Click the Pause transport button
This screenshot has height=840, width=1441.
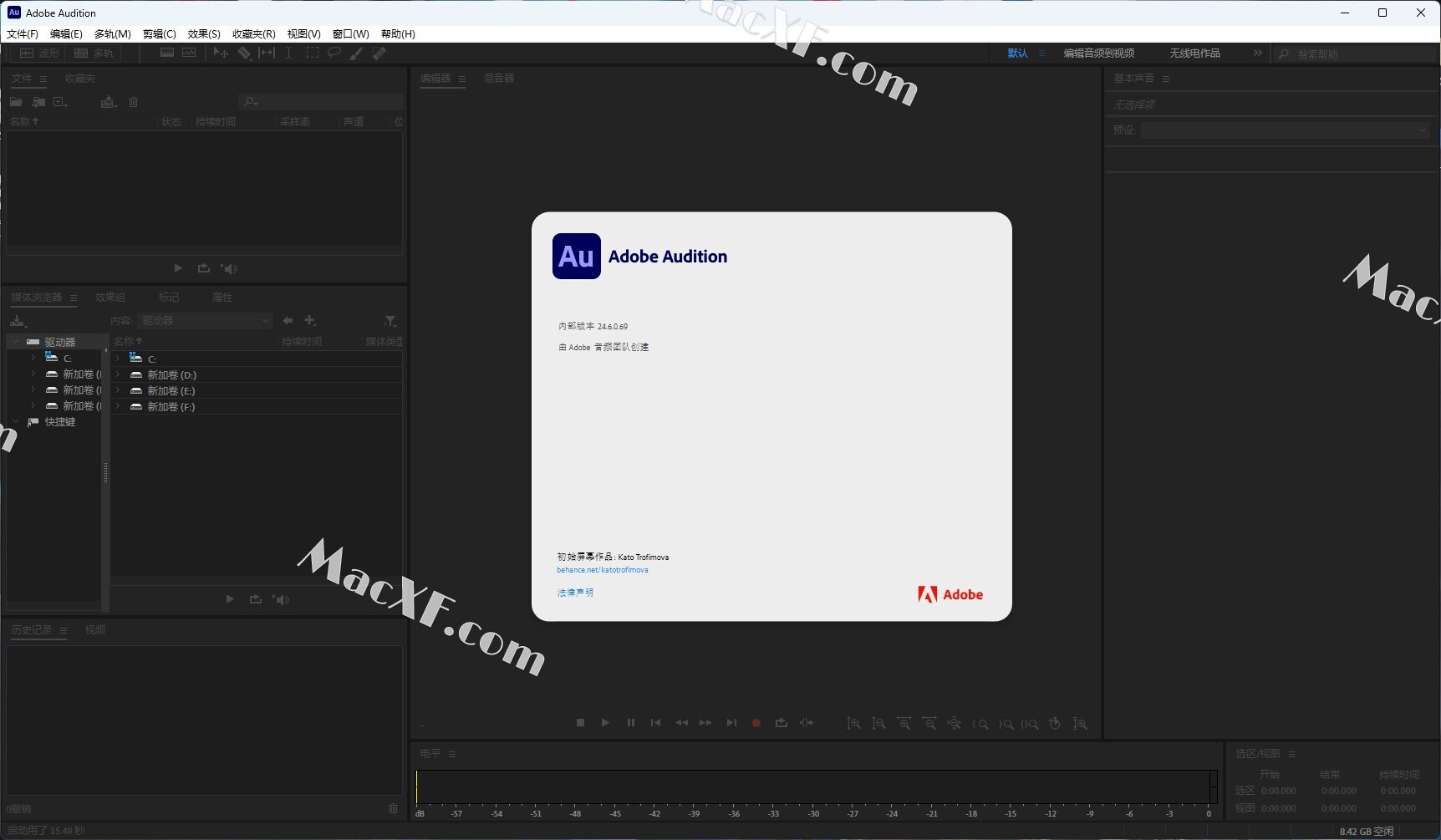(631, 723)
